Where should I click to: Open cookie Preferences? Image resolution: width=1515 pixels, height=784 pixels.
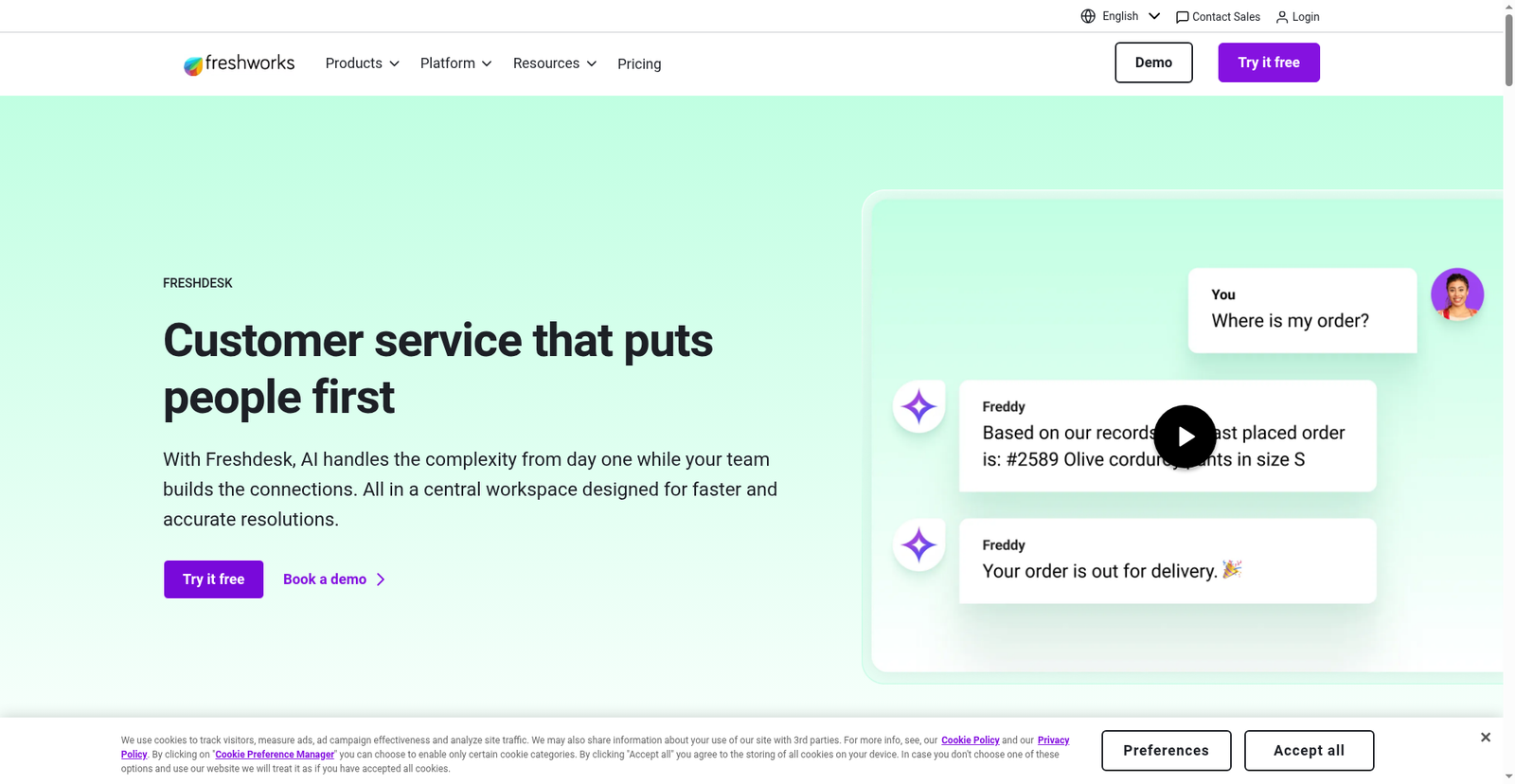point(1166,751)
